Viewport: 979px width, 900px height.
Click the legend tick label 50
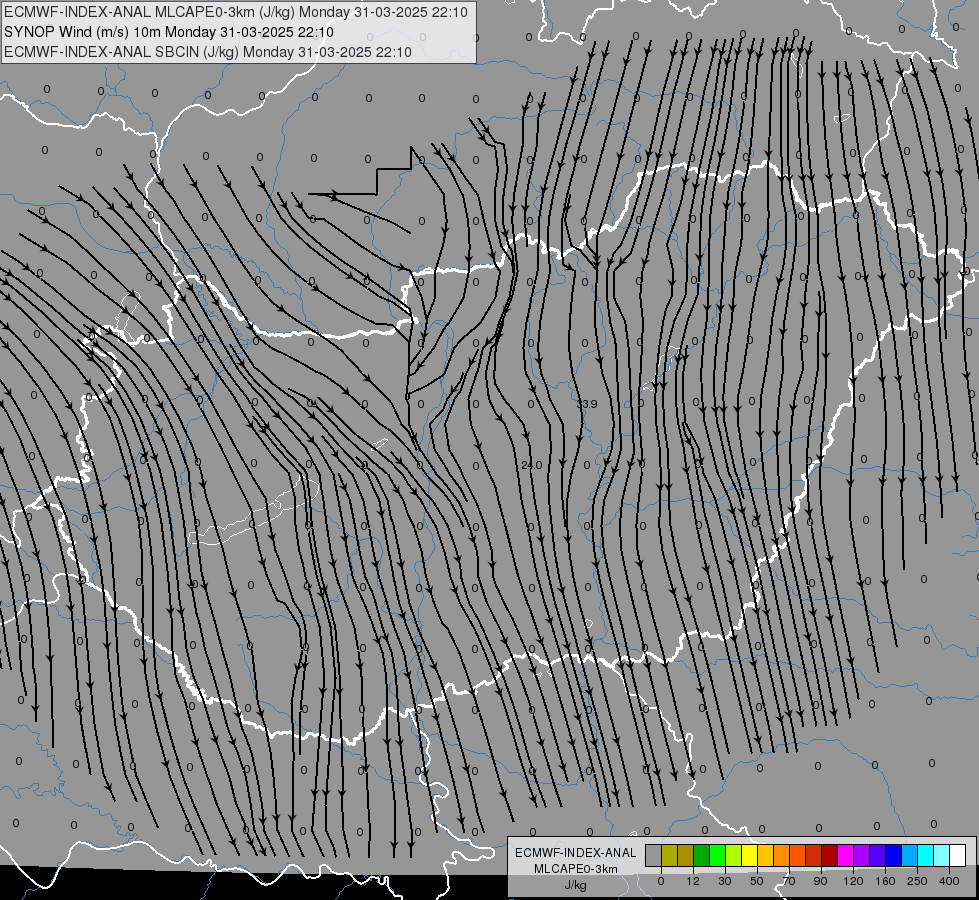click(x=757, y=881)
